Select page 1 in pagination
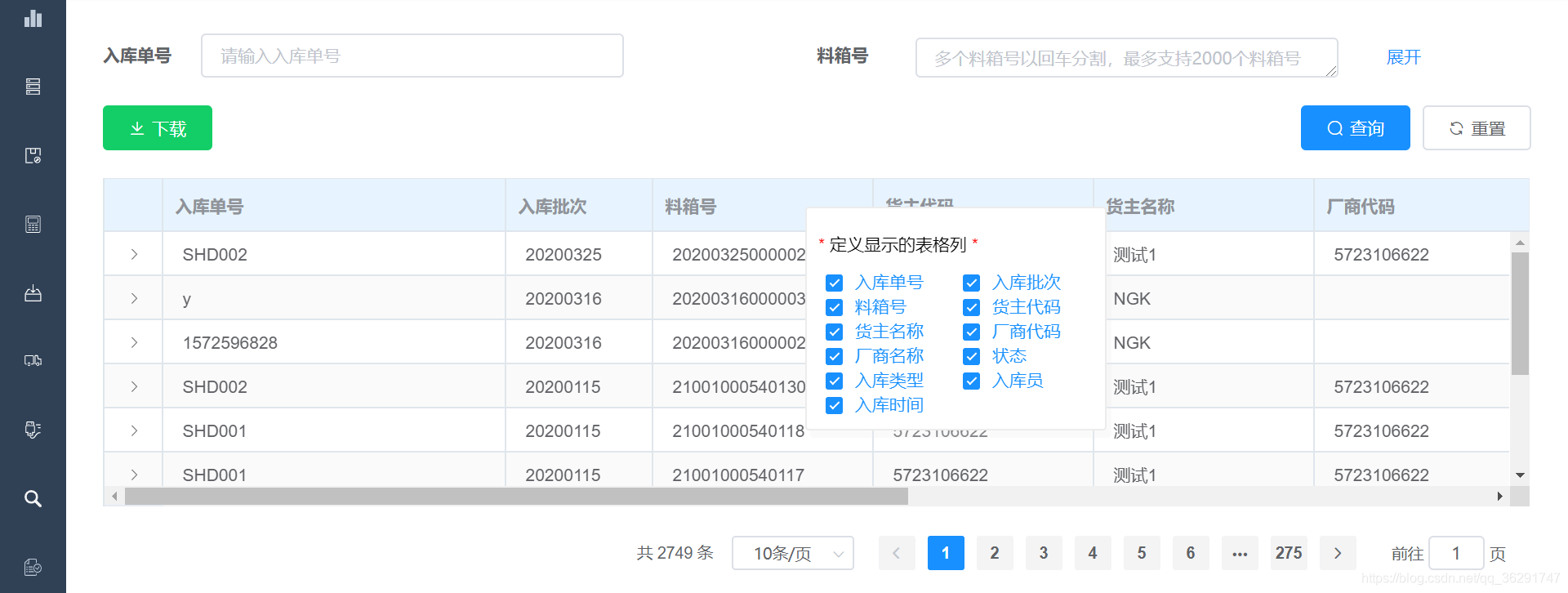Viewport: 1568px width, 593px height. coord(946,553)
